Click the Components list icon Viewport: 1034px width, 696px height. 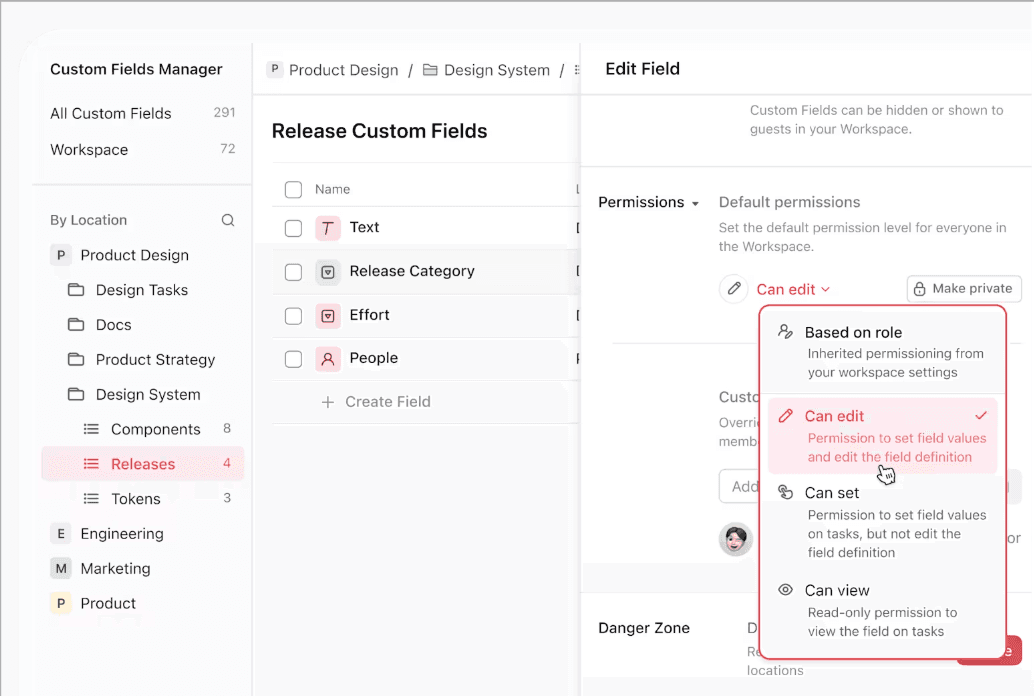[x=91, y=429]
